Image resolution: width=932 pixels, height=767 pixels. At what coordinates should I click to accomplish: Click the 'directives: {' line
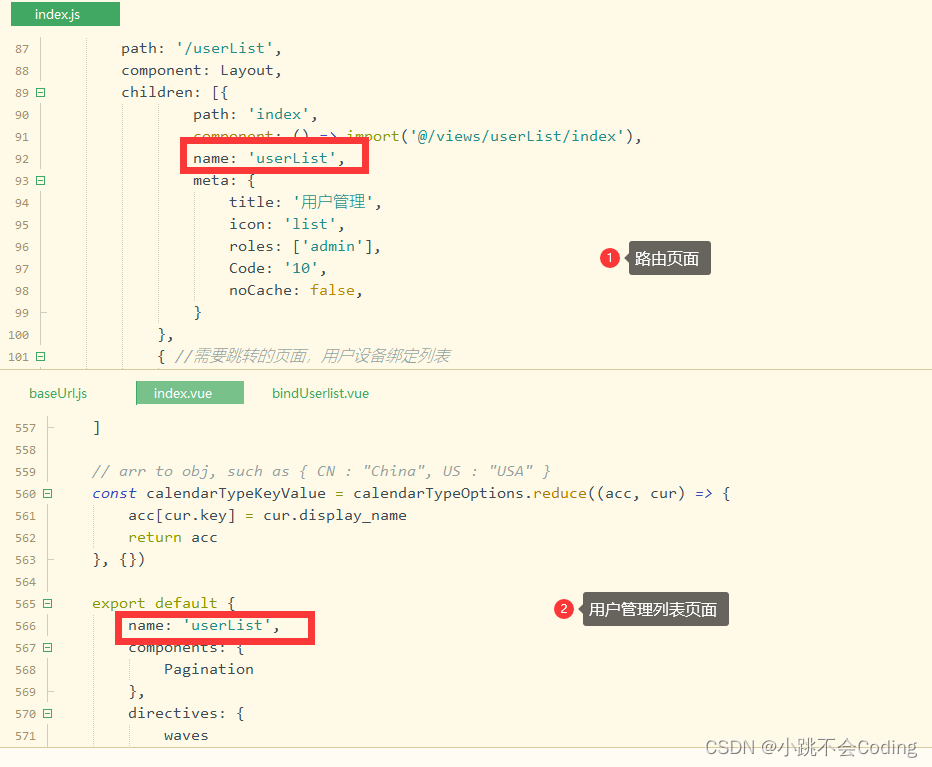point(186,713)
